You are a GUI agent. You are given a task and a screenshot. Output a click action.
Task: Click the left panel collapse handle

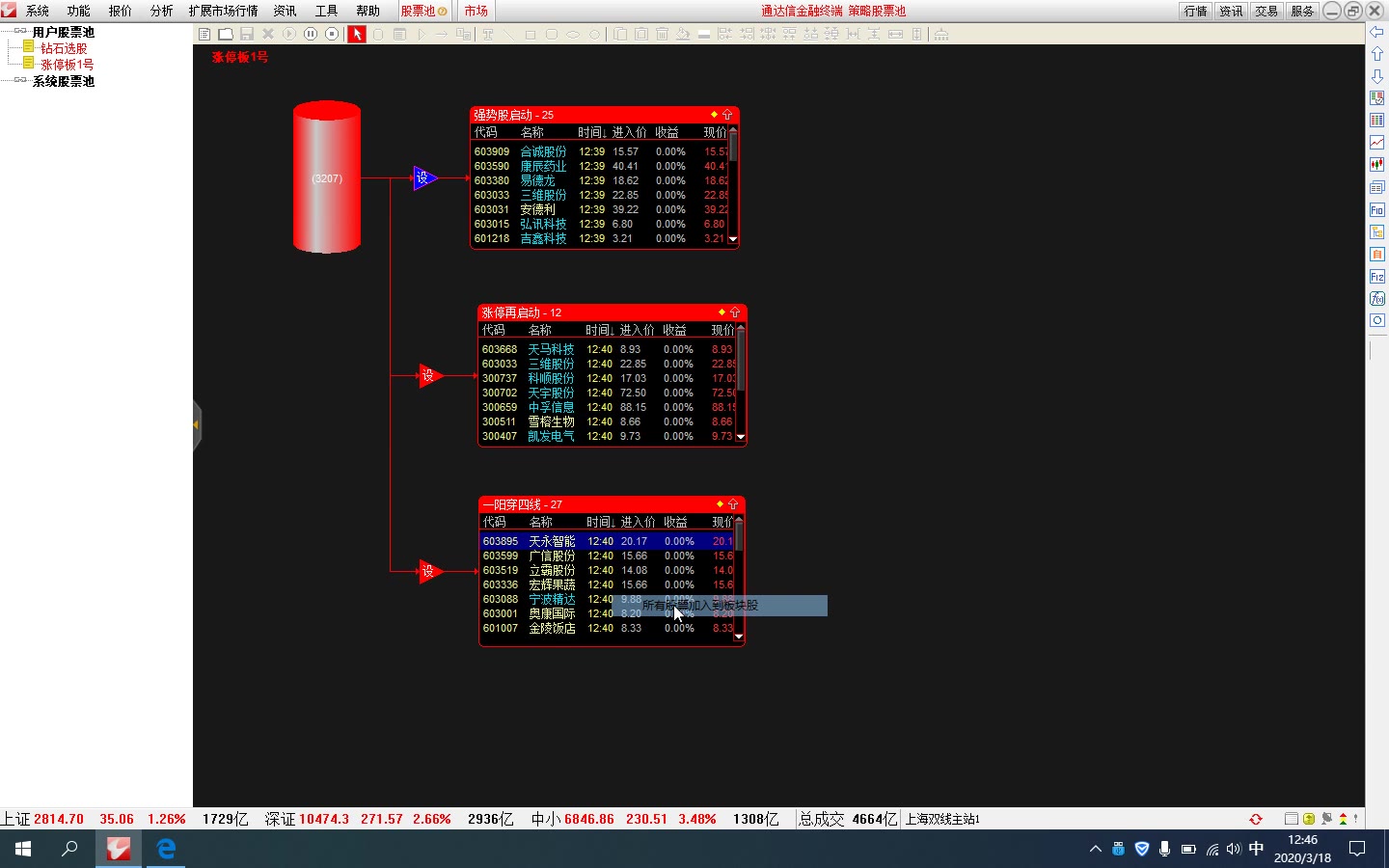197,424
